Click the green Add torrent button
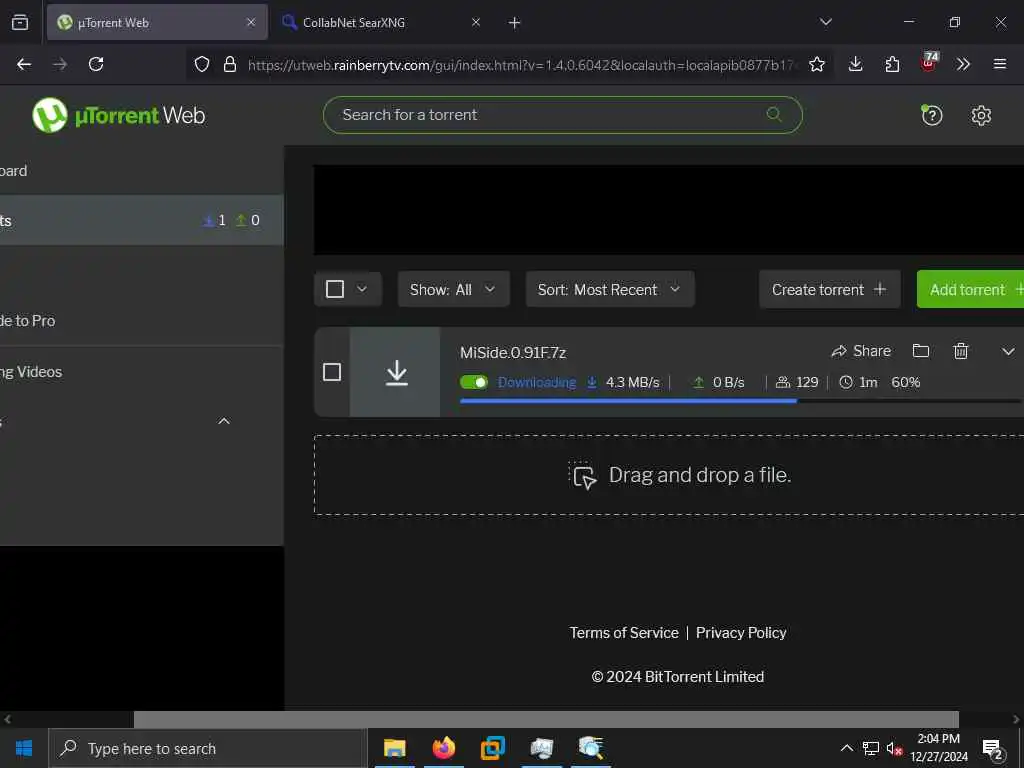The width and height of the screenshot is (1024, 768). (x=970, y=289)
